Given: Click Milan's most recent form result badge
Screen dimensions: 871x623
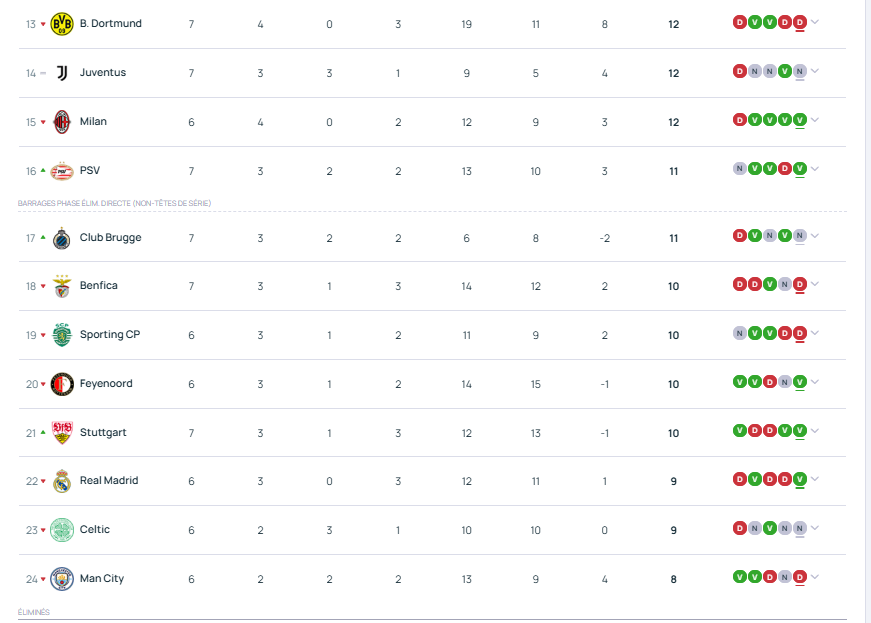Looking at the screenshot, I should point(800,120).
